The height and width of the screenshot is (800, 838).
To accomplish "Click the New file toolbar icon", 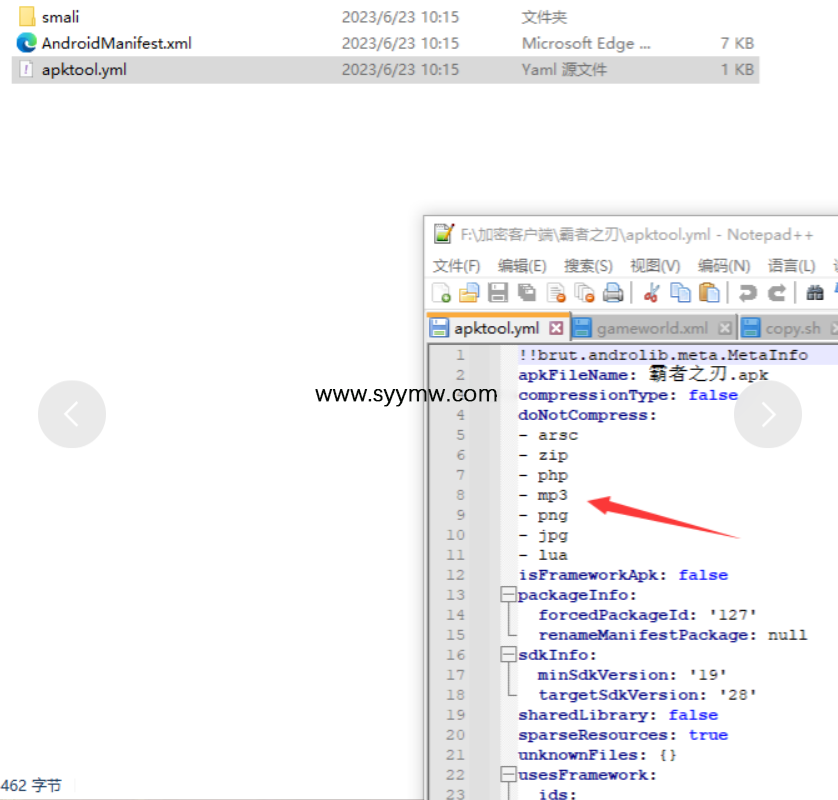I will tap(441, 293).
